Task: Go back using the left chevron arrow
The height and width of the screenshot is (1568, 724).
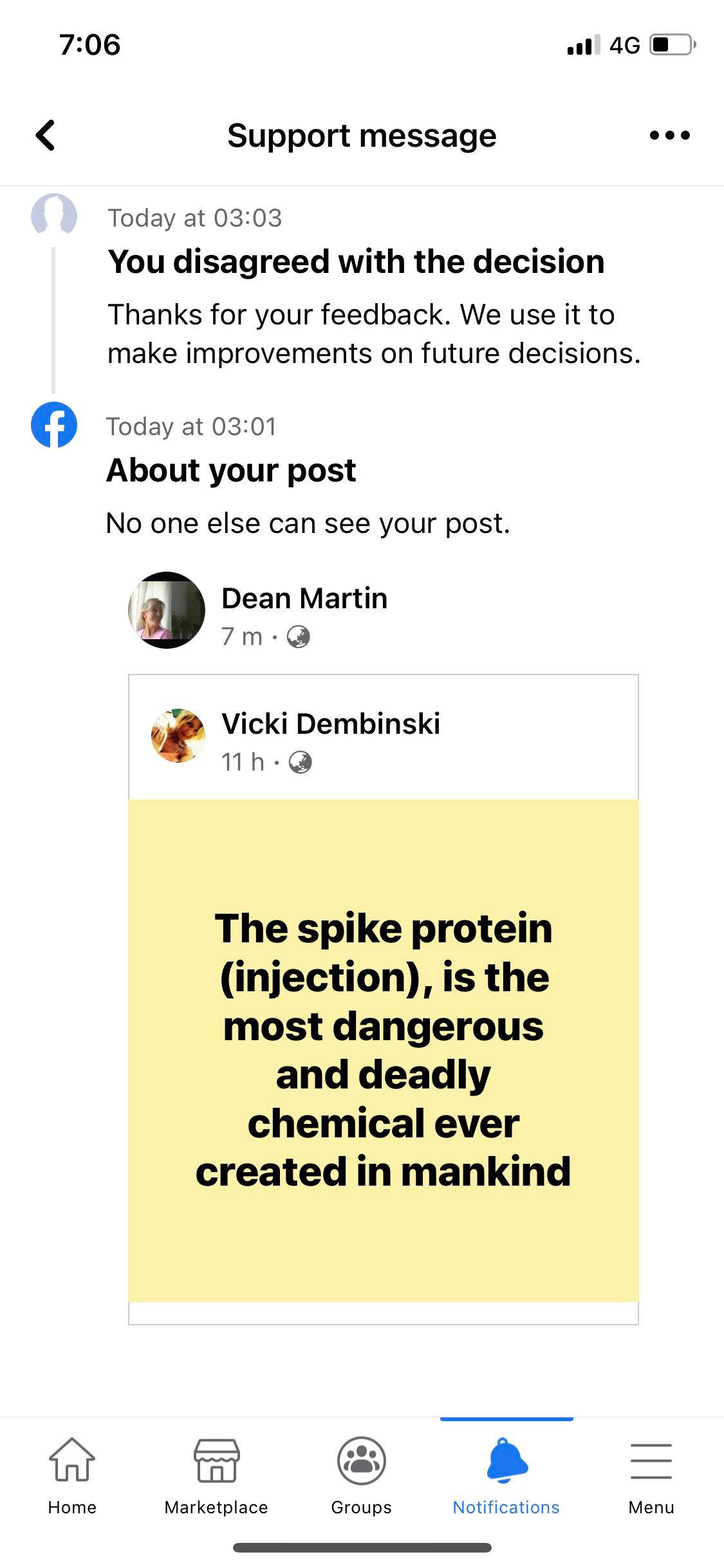Action: [46, 135]
